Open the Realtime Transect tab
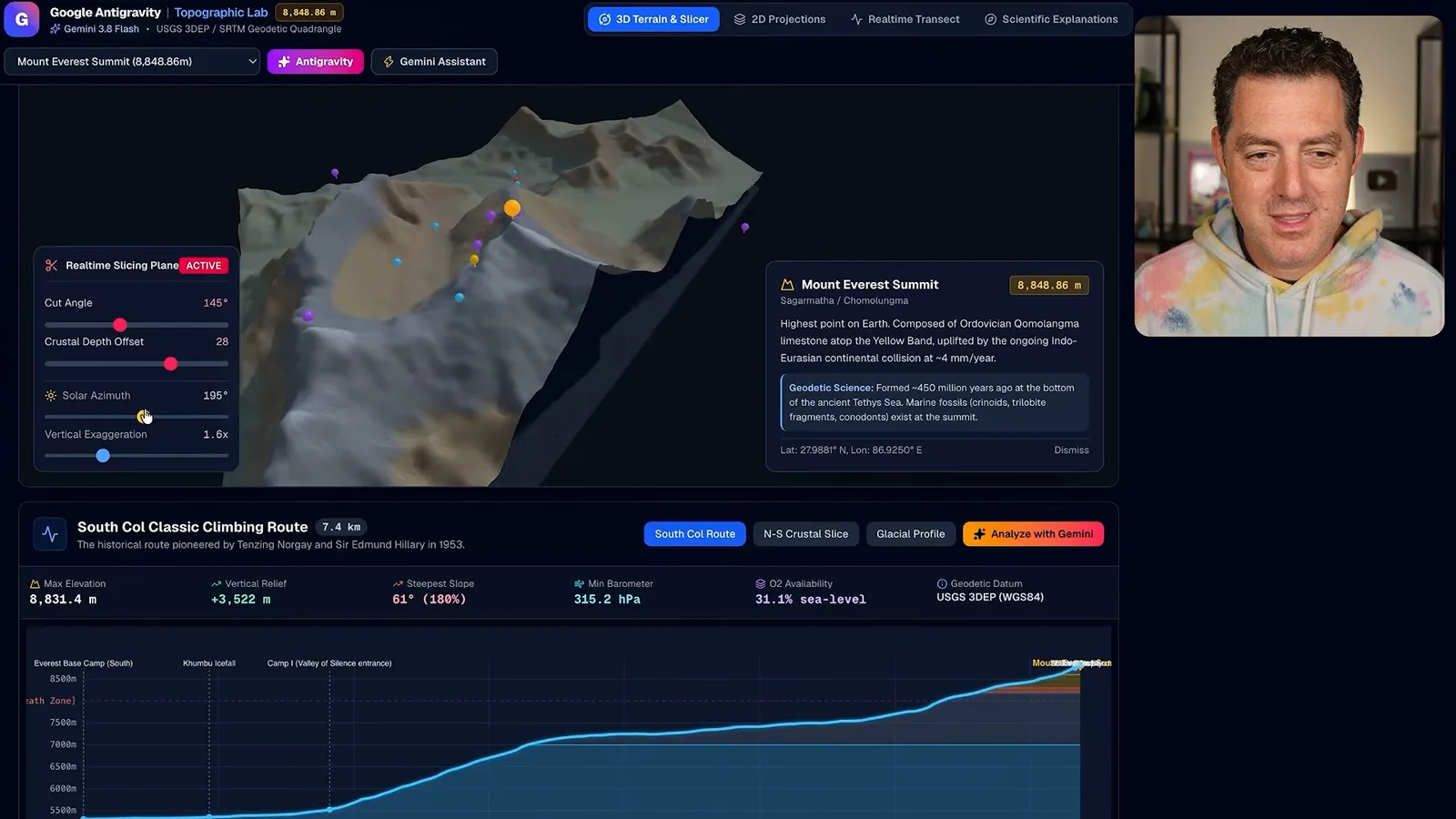 coord(905,19)
